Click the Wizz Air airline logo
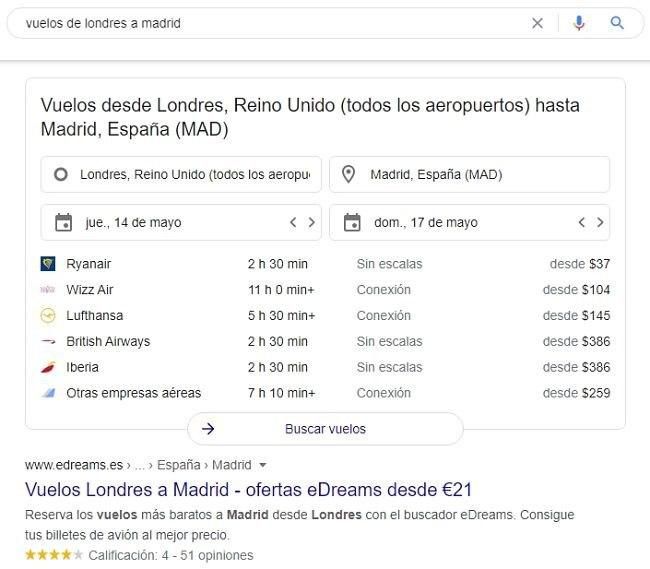This screenshot has width=650, height=569. pos(48,289)
